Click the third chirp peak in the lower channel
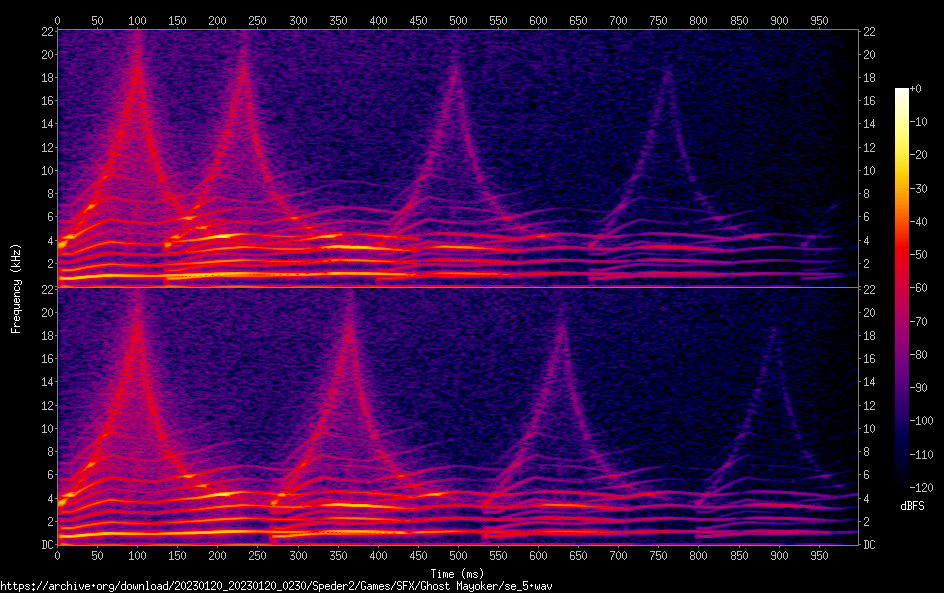 (x=561, y=305)
